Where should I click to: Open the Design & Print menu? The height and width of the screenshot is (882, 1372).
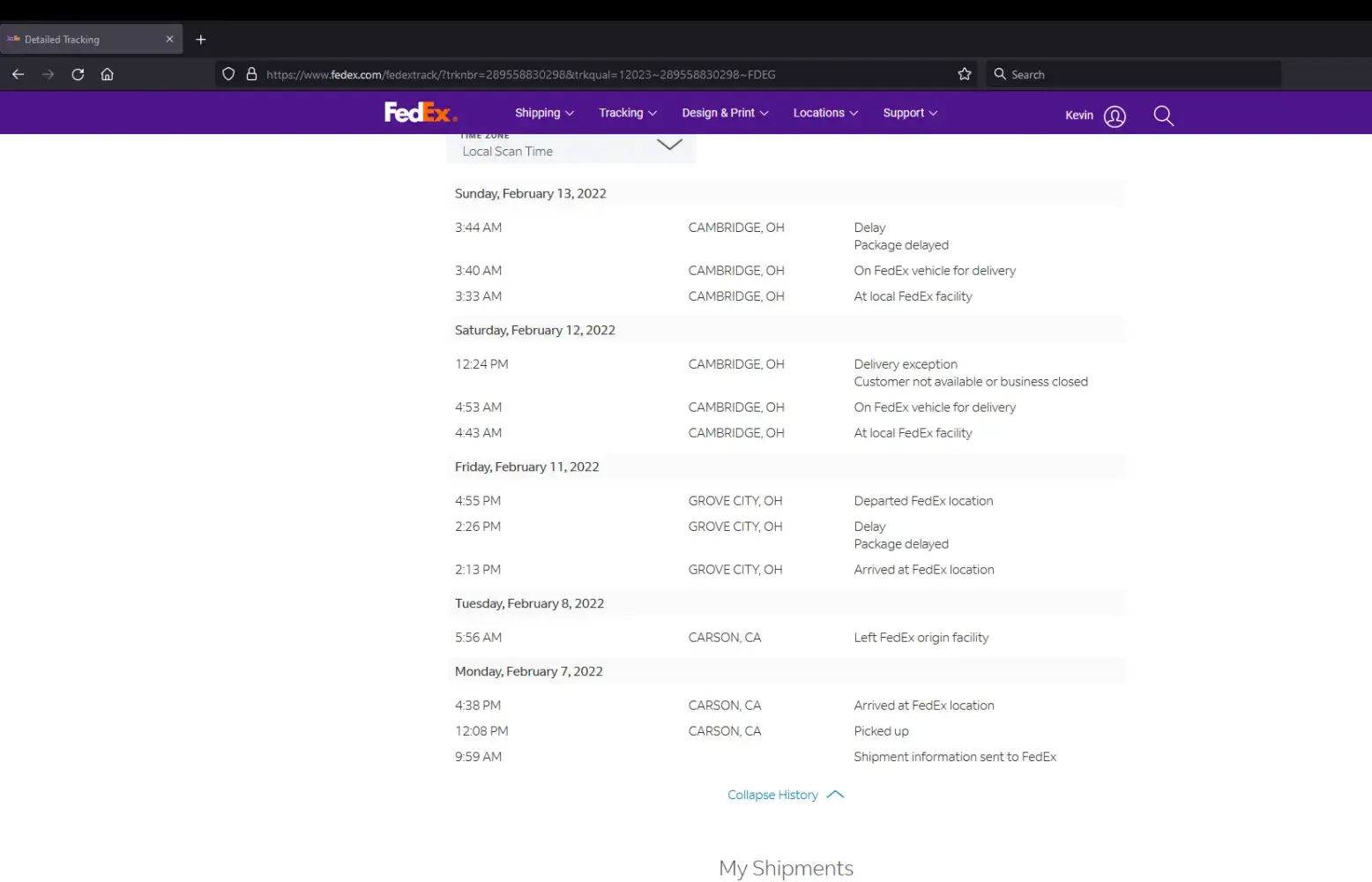[x=725, y=113]
